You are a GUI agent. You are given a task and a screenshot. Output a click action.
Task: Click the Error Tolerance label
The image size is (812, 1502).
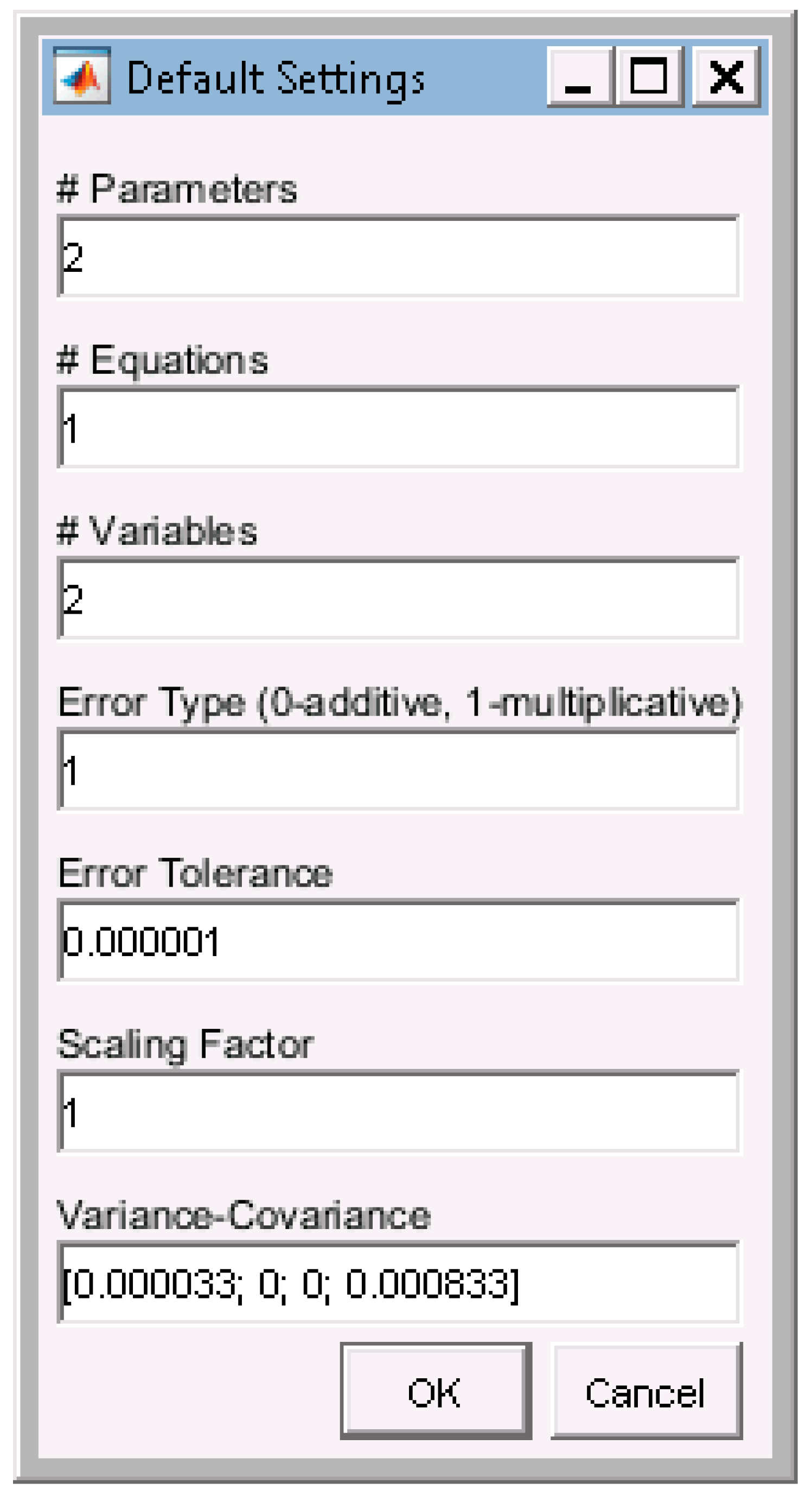(195, 874)
